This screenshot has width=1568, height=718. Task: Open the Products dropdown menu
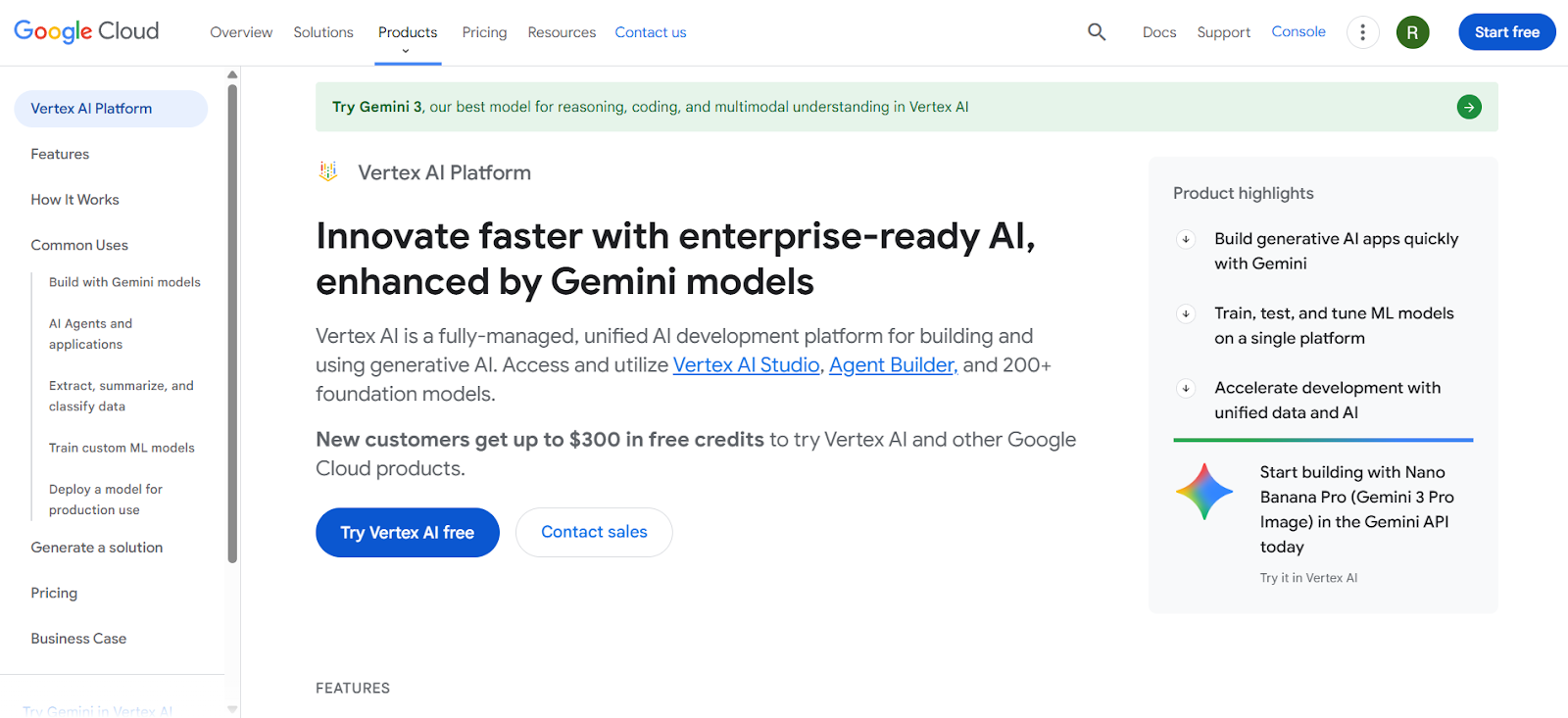coord(408,33)
